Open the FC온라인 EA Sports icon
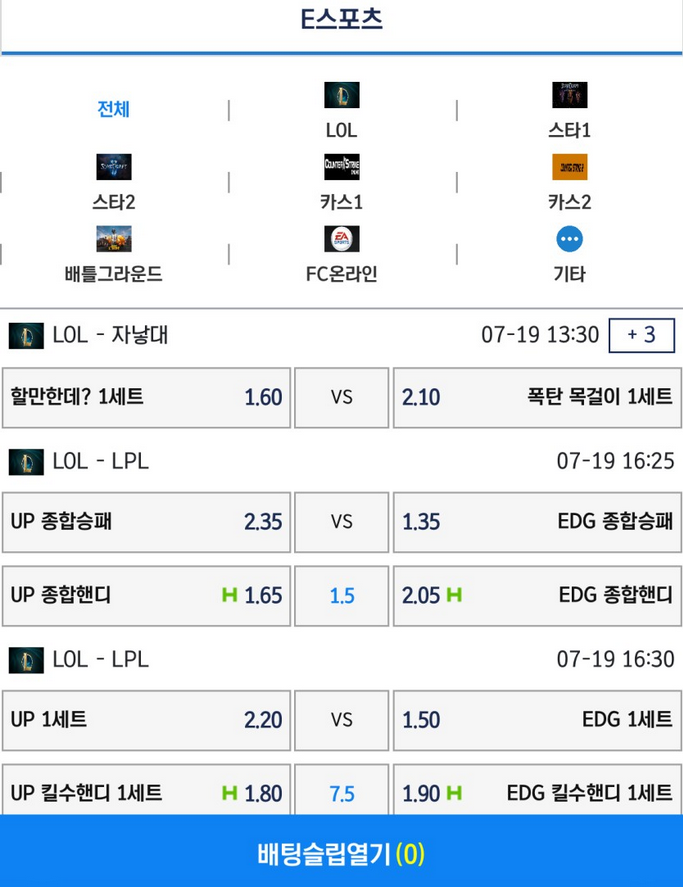This screenshot has height=887, width=683. 342,239
